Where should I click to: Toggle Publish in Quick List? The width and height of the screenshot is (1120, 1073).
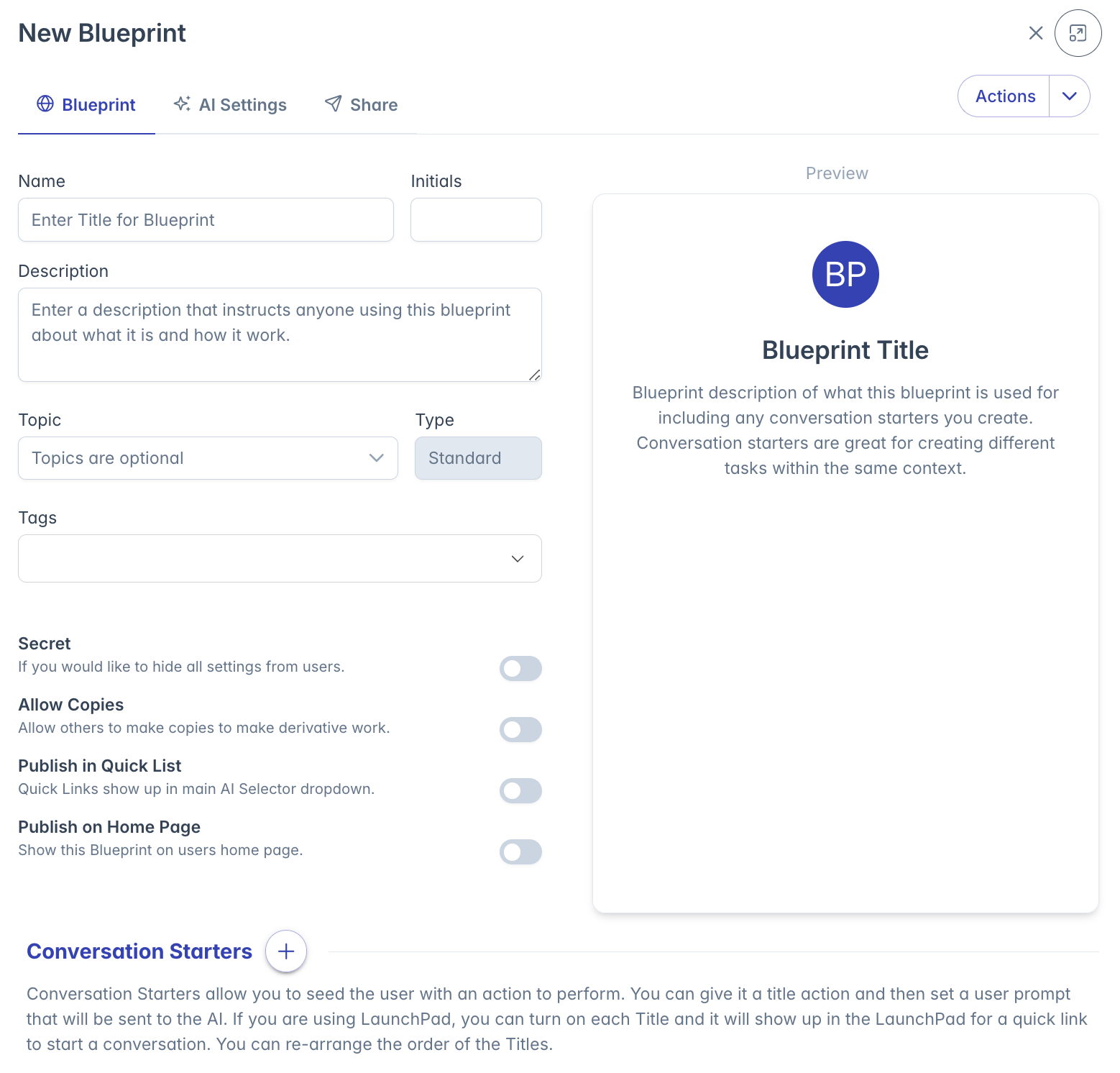520,791
